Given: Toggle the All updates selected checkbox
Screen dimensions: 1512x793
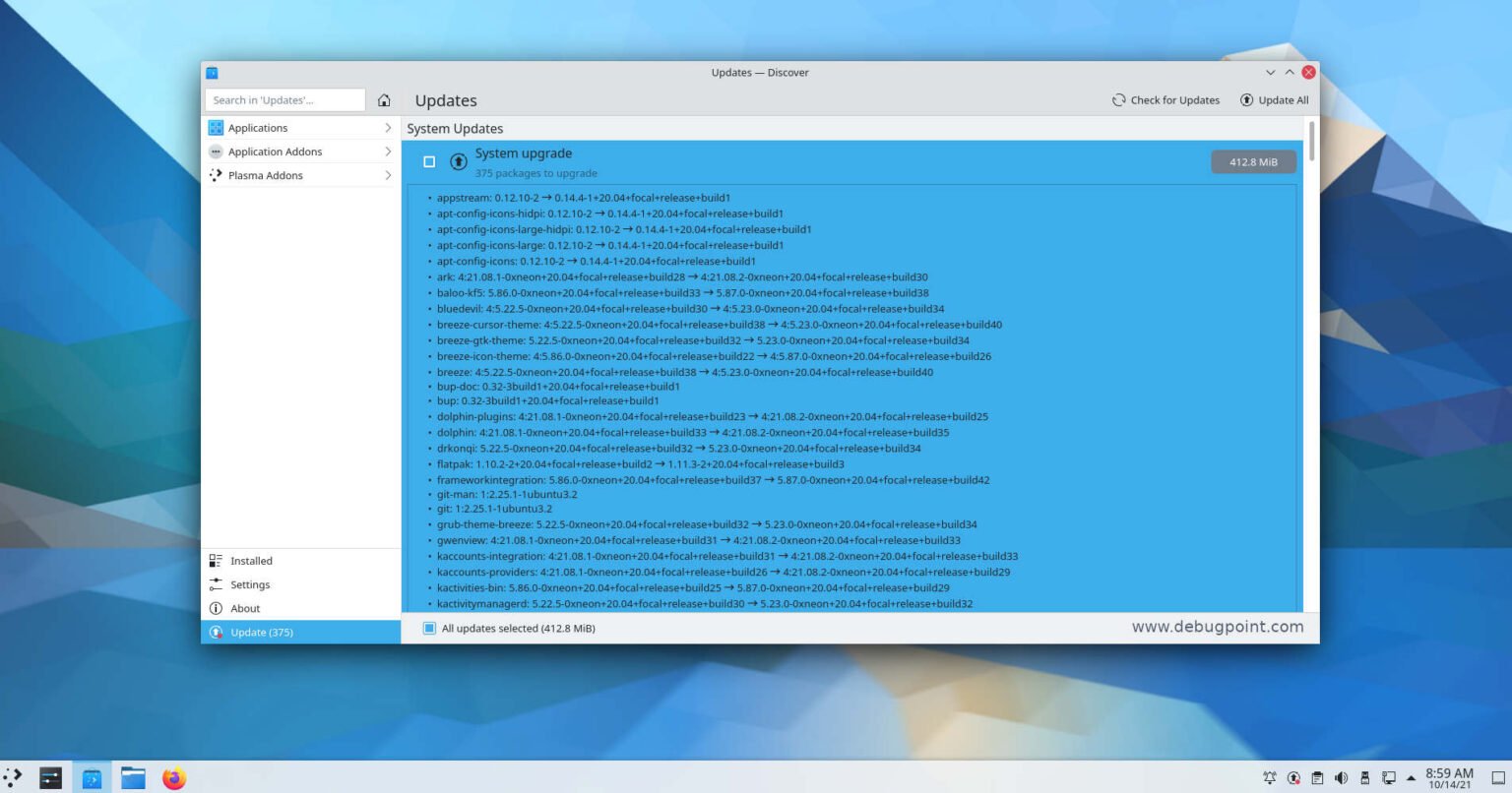Looking at the screenshot, I should pyautogui.click(x=429, y=628).
